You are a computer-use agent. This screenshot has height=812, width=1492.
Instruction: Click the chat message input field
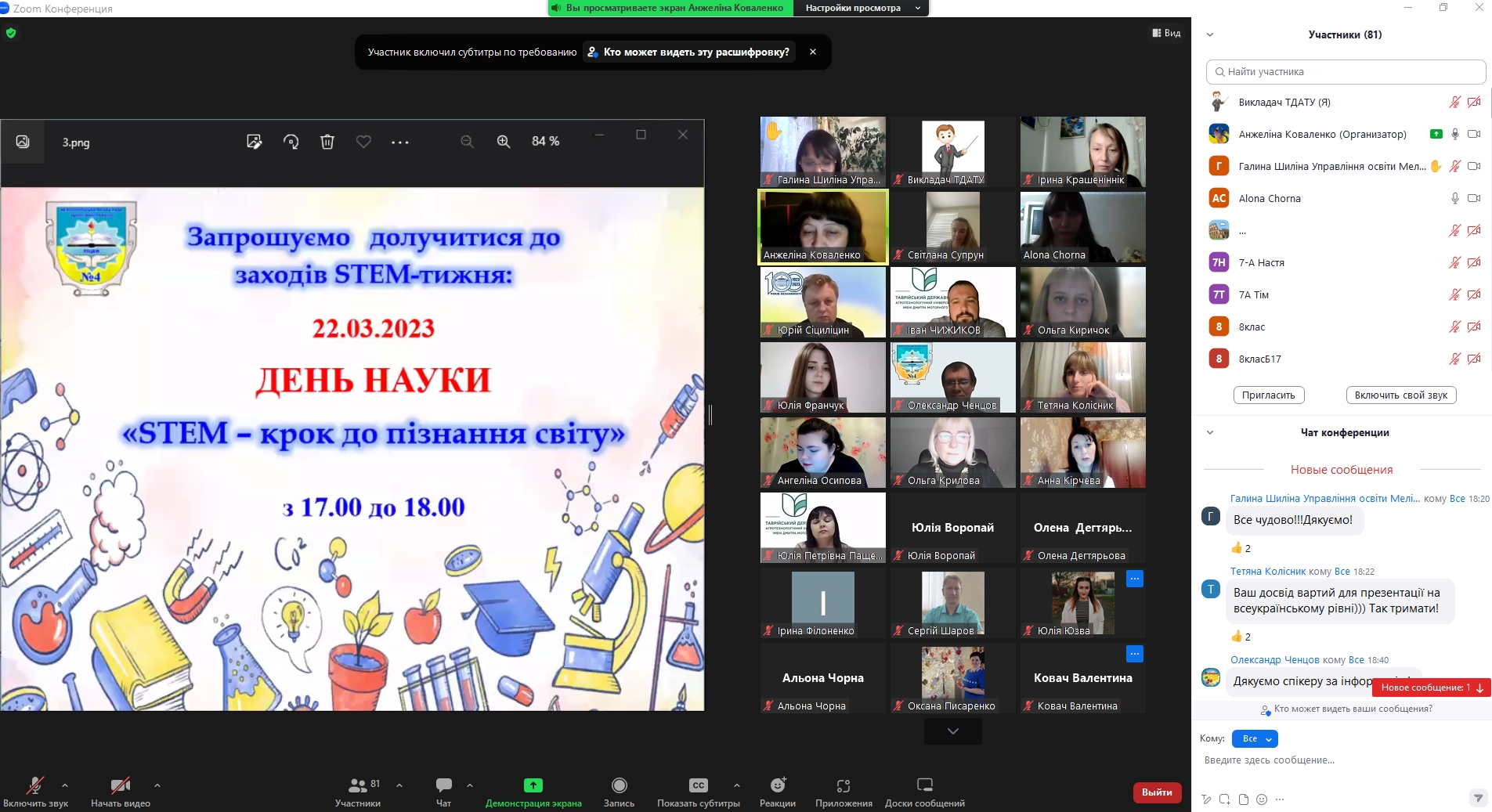(1341, 760)
